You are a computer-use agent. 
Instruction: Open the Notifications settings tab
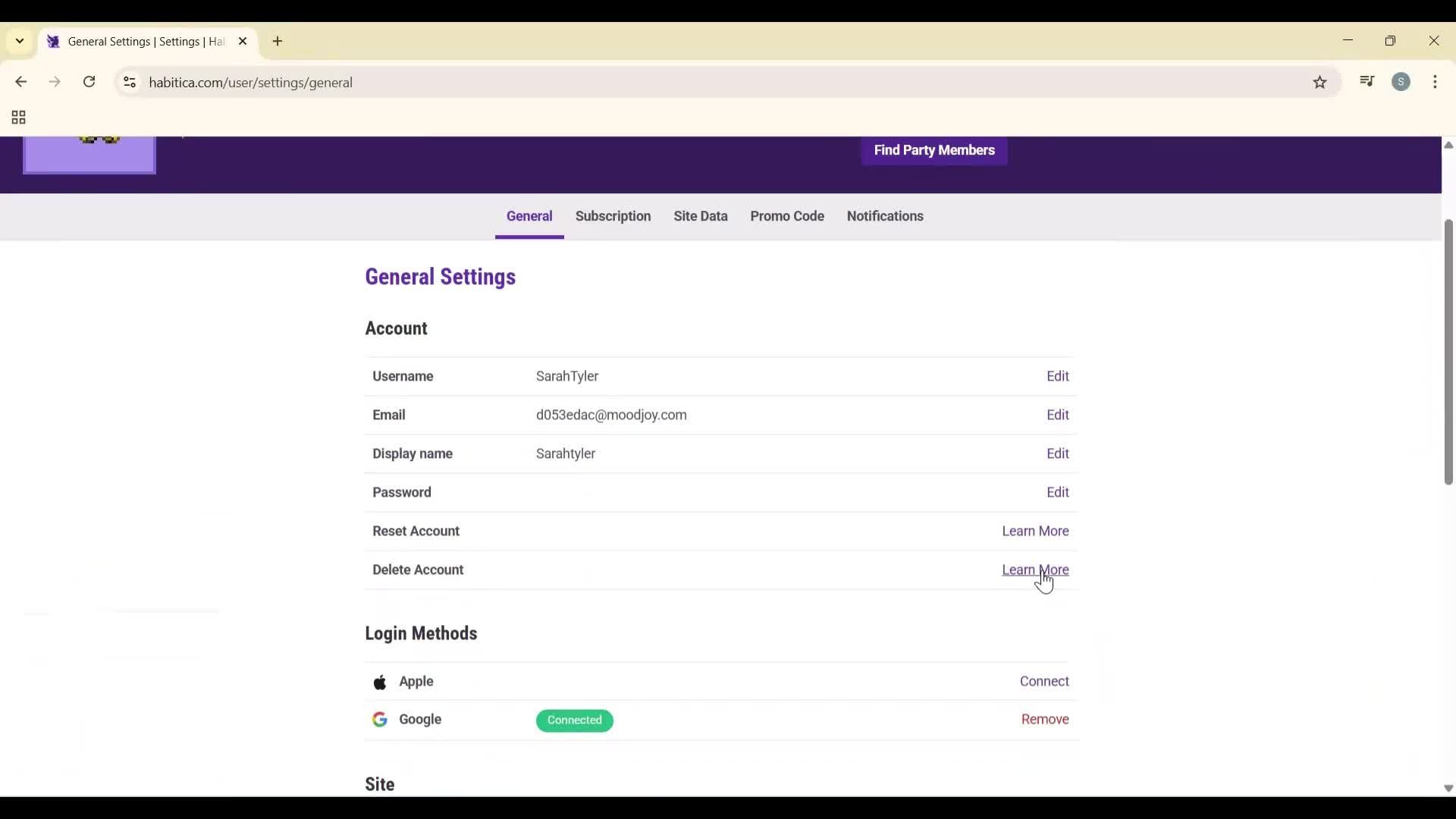point(885,217)
